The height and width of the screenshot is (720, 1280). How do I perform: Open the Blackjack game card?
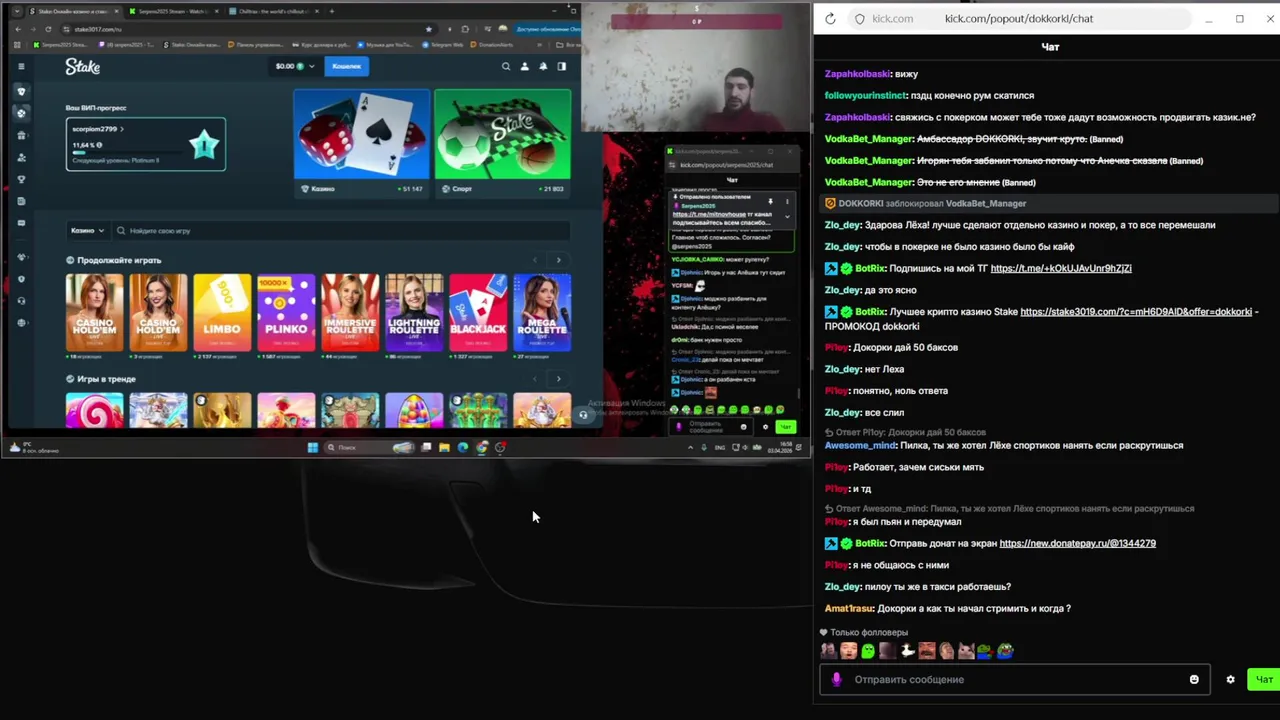pyautogui.click(x=478, y=313)
